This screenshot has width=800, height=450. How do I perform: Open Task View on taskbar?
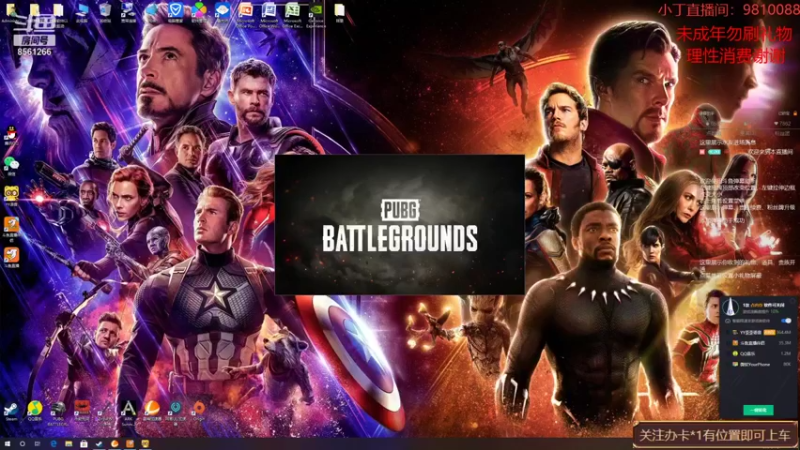[x=37, y=444]
